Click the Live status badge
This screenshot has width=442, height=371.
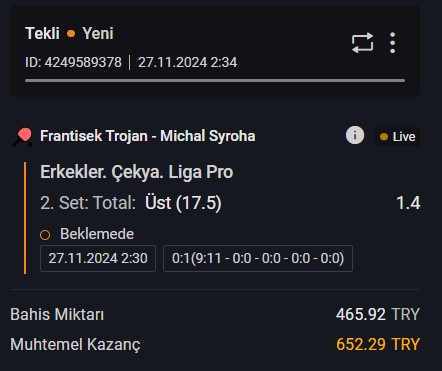click(397, 137)
